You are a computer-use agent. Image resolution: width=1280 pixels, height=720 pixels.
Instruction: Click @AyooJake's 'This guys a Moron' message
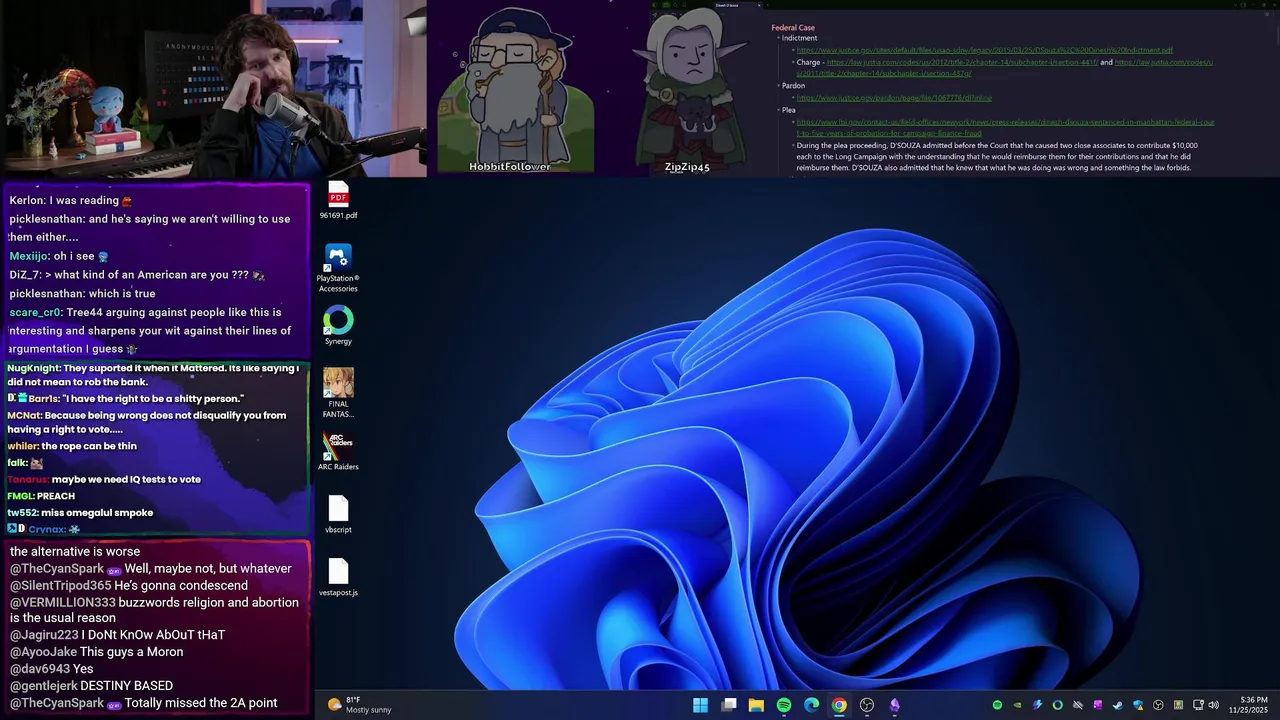click(97, 652)
